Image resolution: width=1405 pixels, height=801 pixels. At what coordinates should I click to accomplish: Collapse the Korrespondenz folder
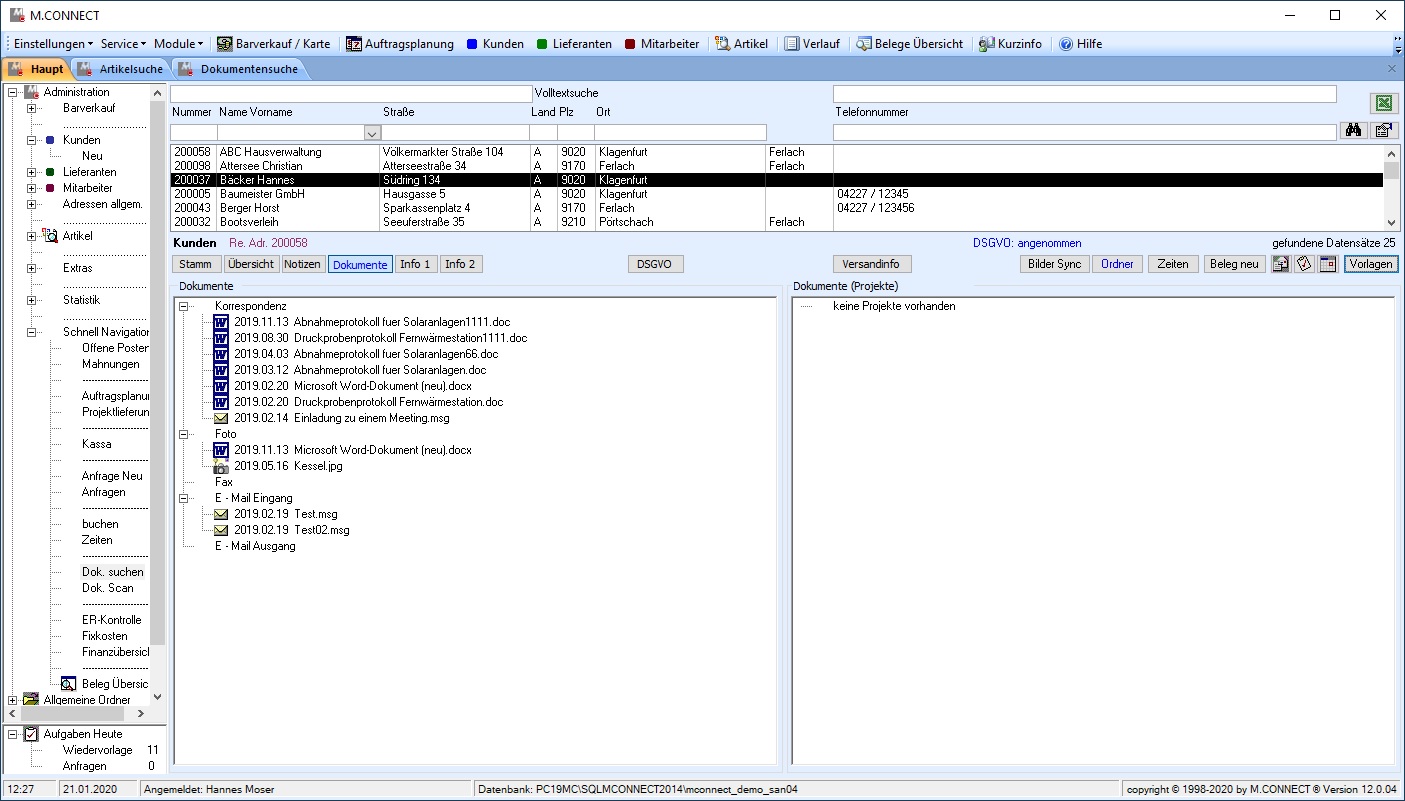pyautogui.click(x=184, y=306)
